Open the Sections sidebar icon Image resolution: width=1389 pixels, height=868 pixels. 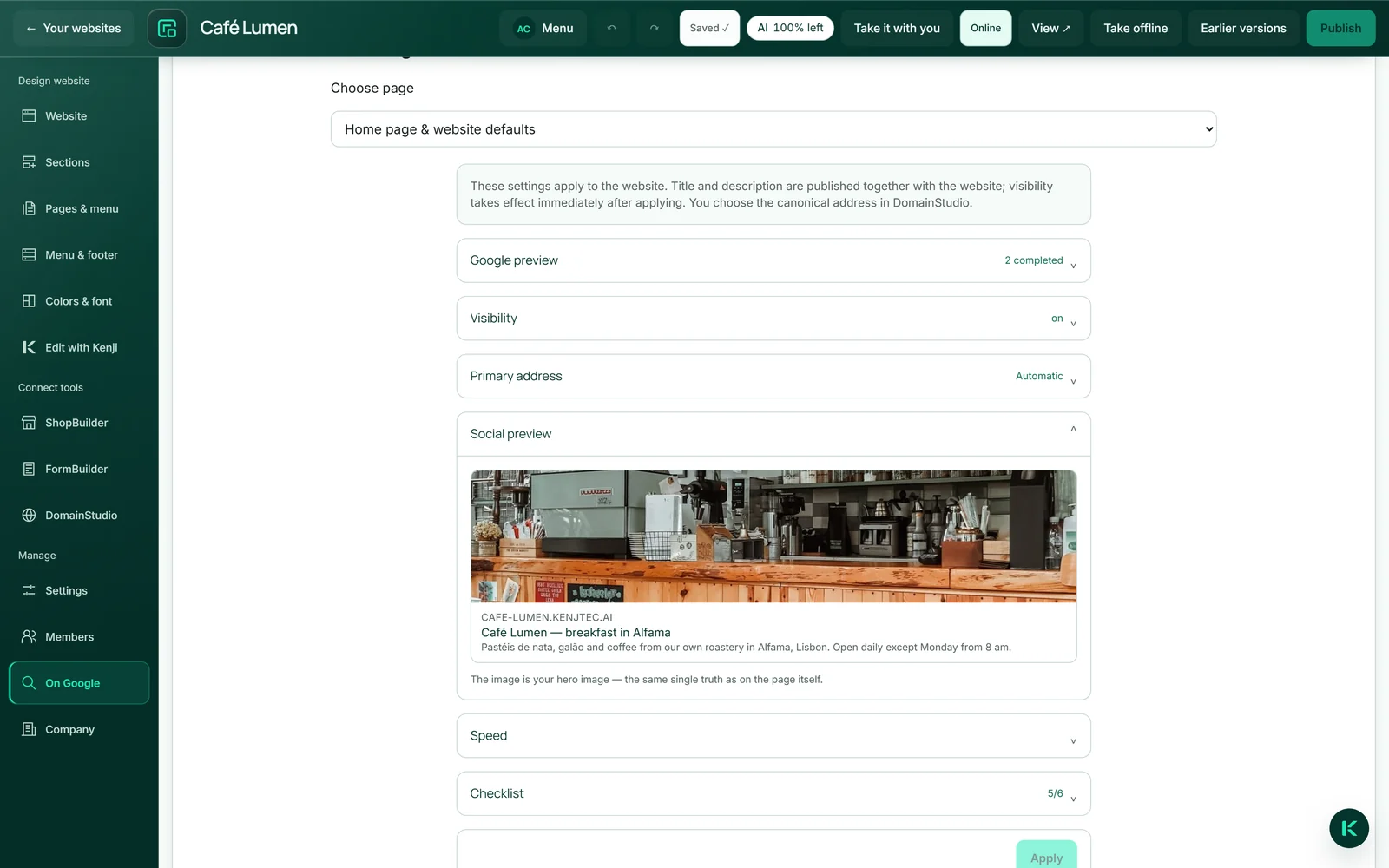pyautogui.click(x=29, y=162)
